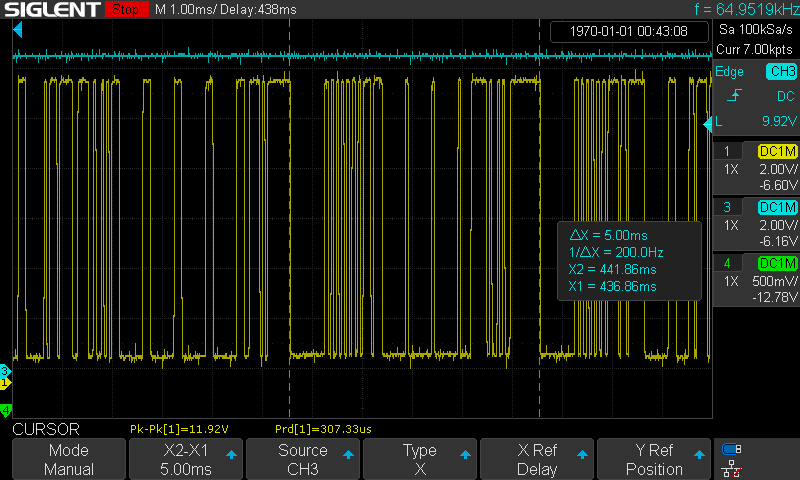This screenshot has width=800, height=480.
Task: Click the cyan channel 3 ground marker
Action: pos(5,371)
